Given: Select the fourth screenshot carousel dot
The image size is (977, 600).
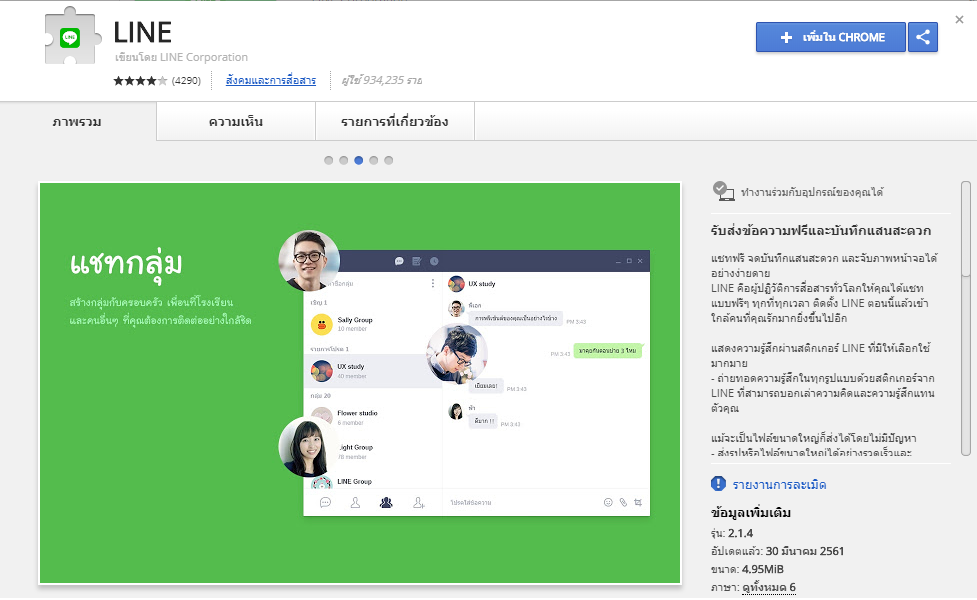Looking at the screenshot, I should [x=373, y=160].
